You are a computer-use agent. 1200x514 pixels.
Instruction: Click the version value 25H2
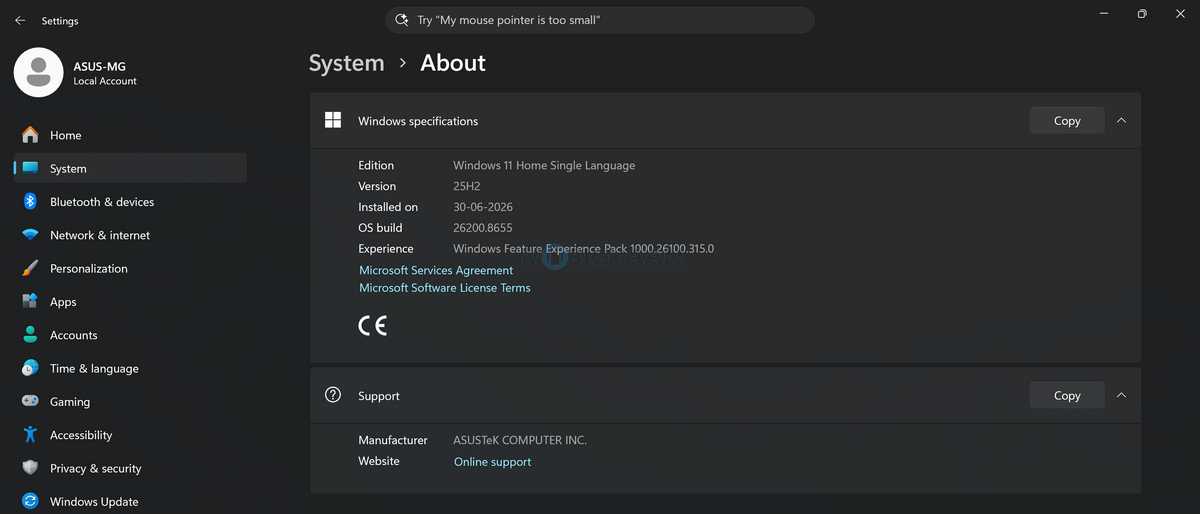468,186
